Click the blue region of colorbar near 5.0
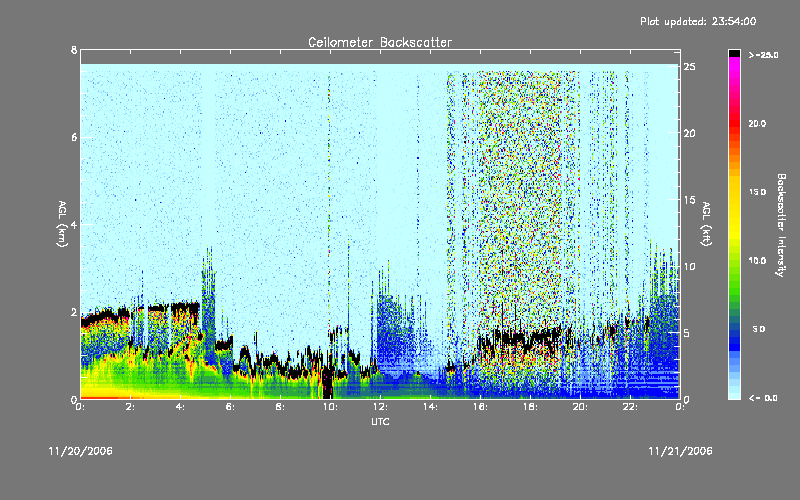The width and height of the screenshot is (800, 500). 734,330
